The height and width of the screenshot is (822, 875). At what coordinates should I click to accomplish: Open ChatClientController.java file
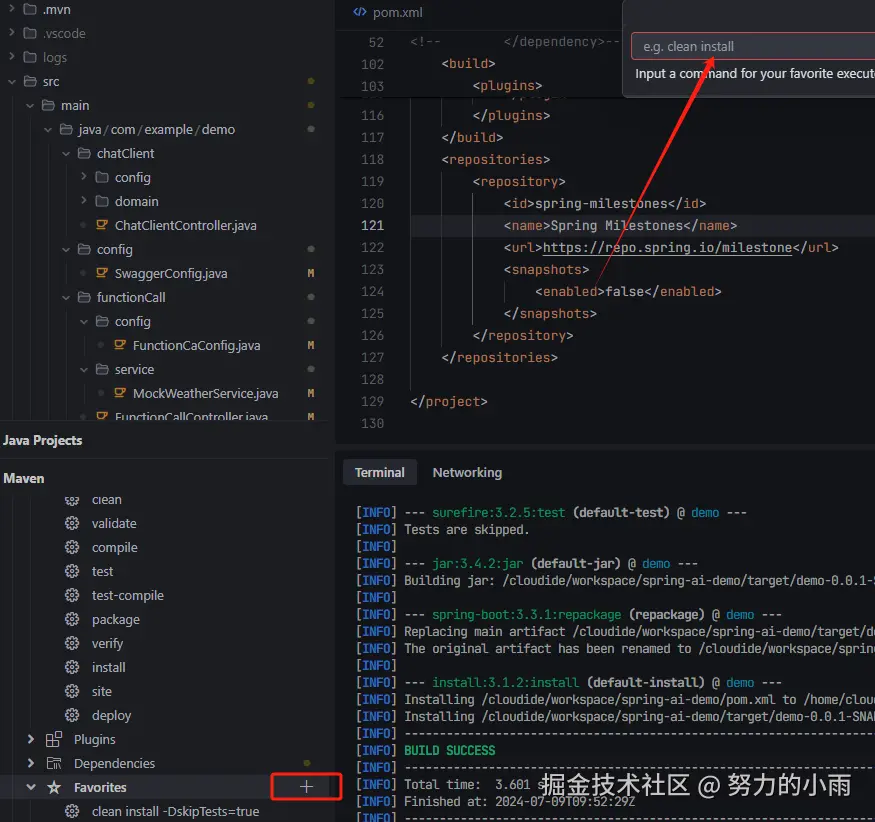(x=185, y=225)
